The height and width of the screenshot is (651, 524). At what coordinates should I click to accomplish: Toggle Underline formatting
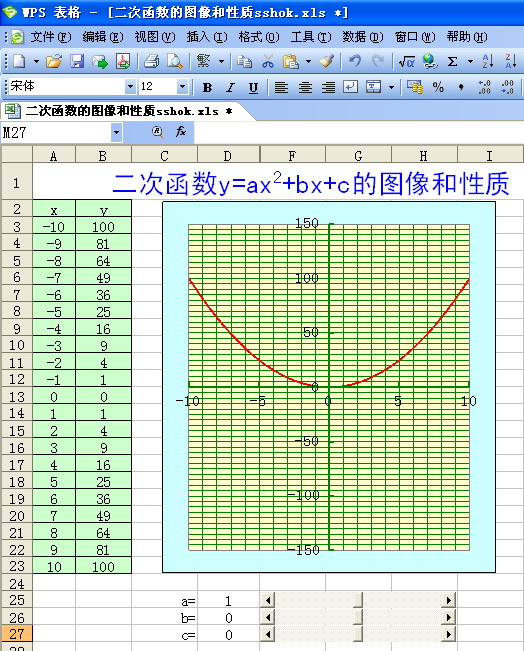tap(253, 87)
